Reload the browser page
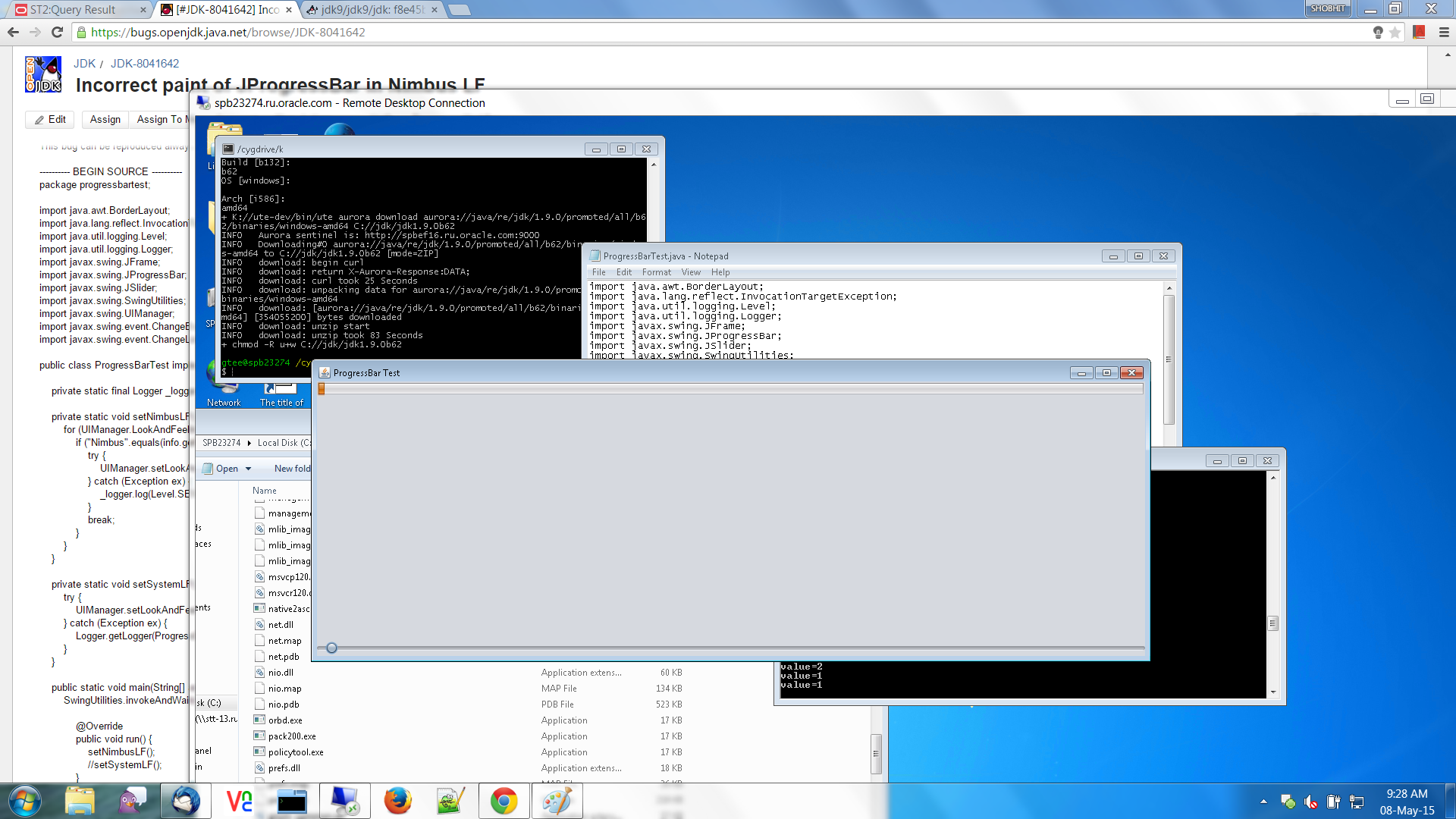Image resolution: width=1456 pixels, height=819 pixels. [x=57, y=32]
